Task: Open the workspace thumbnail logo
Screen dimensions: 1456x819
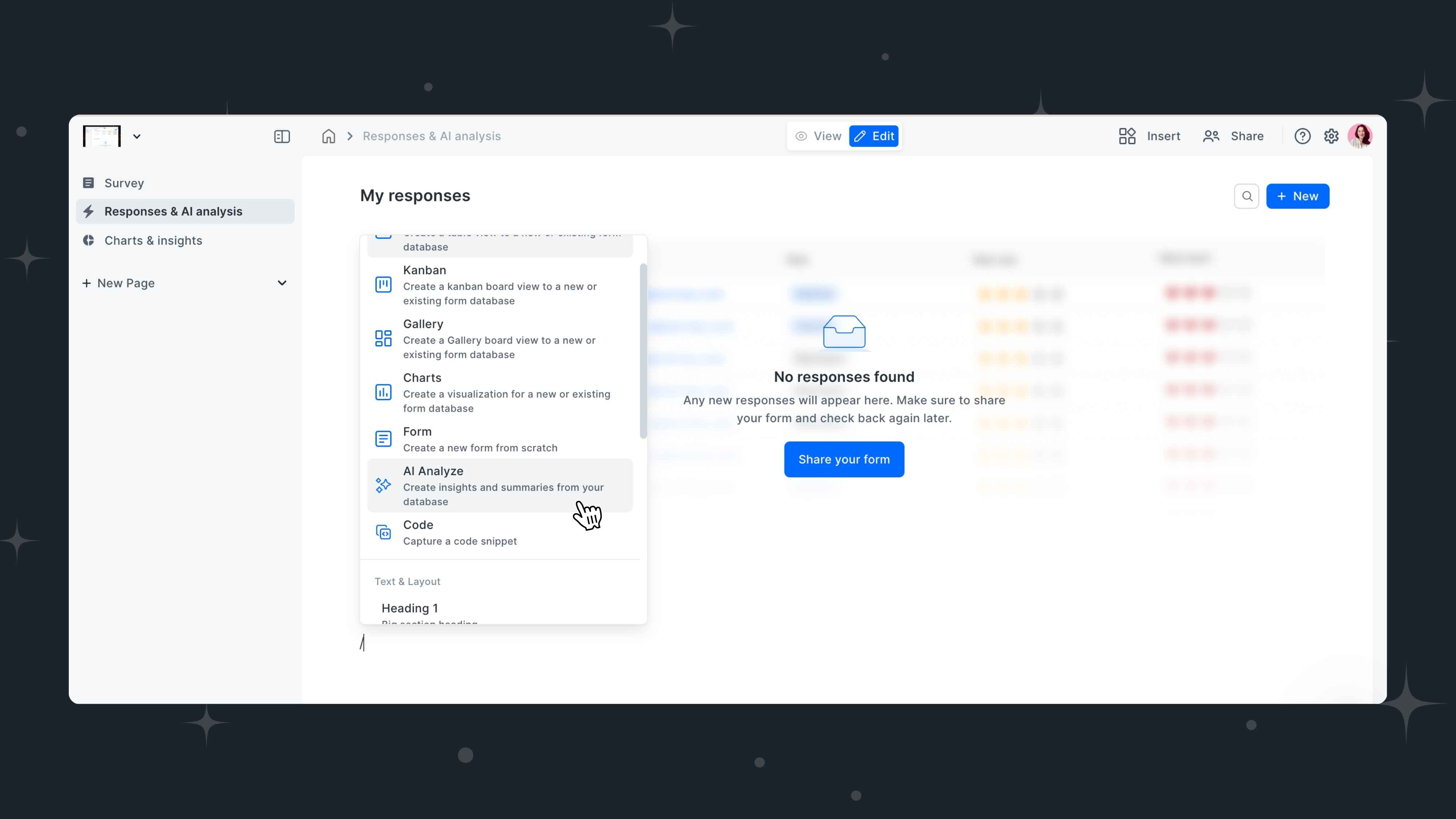Action: click(102, 136)
